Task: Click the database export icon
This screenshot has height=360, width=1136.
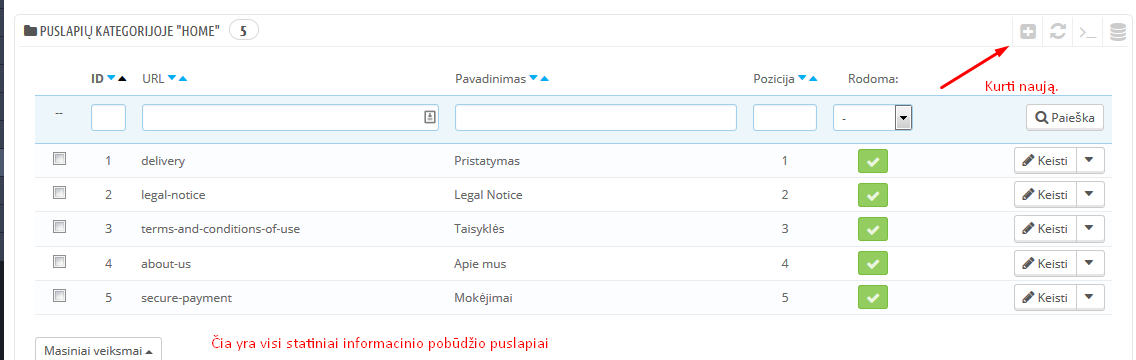Action: (x=1118, y=32)
